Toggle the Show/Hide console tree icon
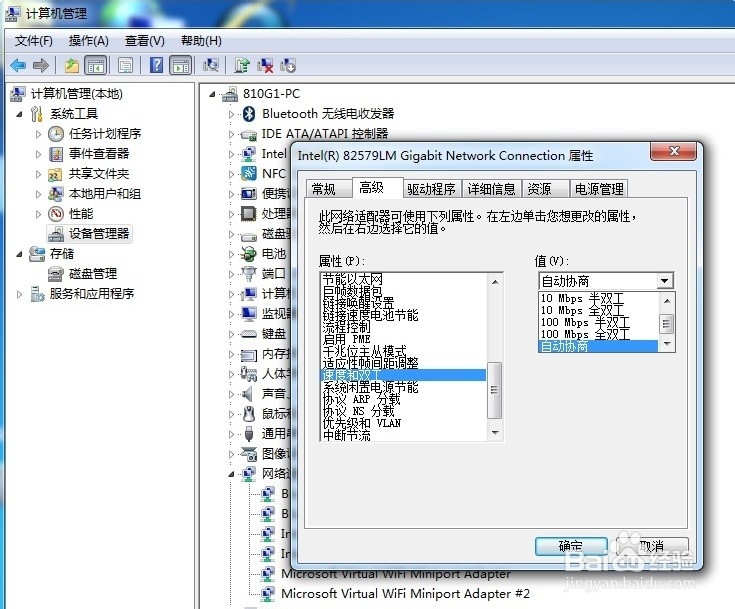The height and width of the screenshot is (609, 735). tap(96, 65)
